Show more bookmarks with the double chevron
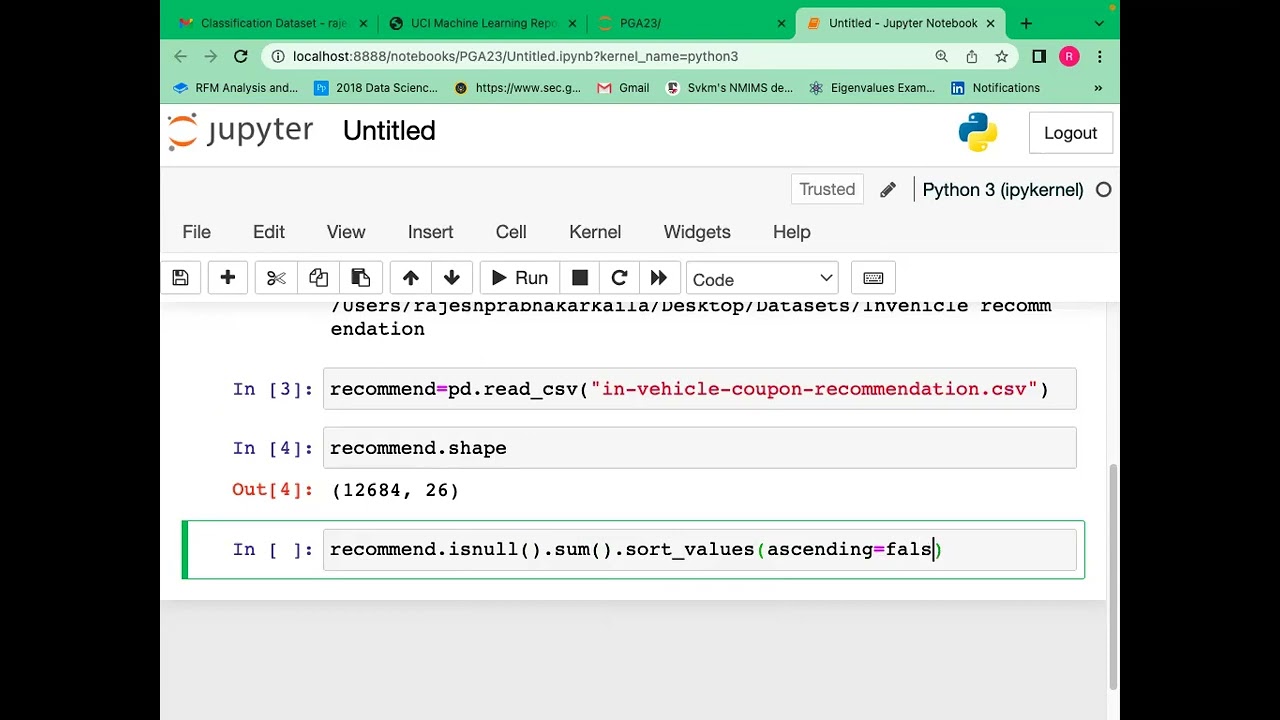Image resolution: width=1280 pixels, height=720 pixels. (x=1098, y=88)
